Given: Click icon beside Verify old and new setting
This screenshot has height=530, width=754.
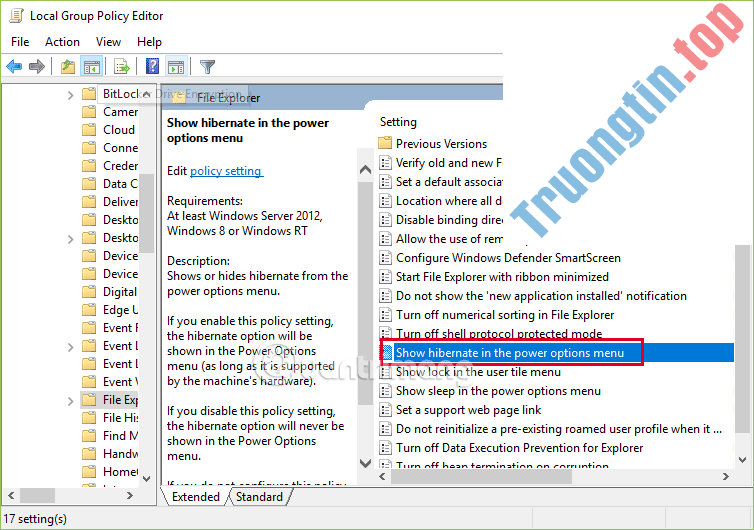Looking at the screenshot, I should (385, 163).
